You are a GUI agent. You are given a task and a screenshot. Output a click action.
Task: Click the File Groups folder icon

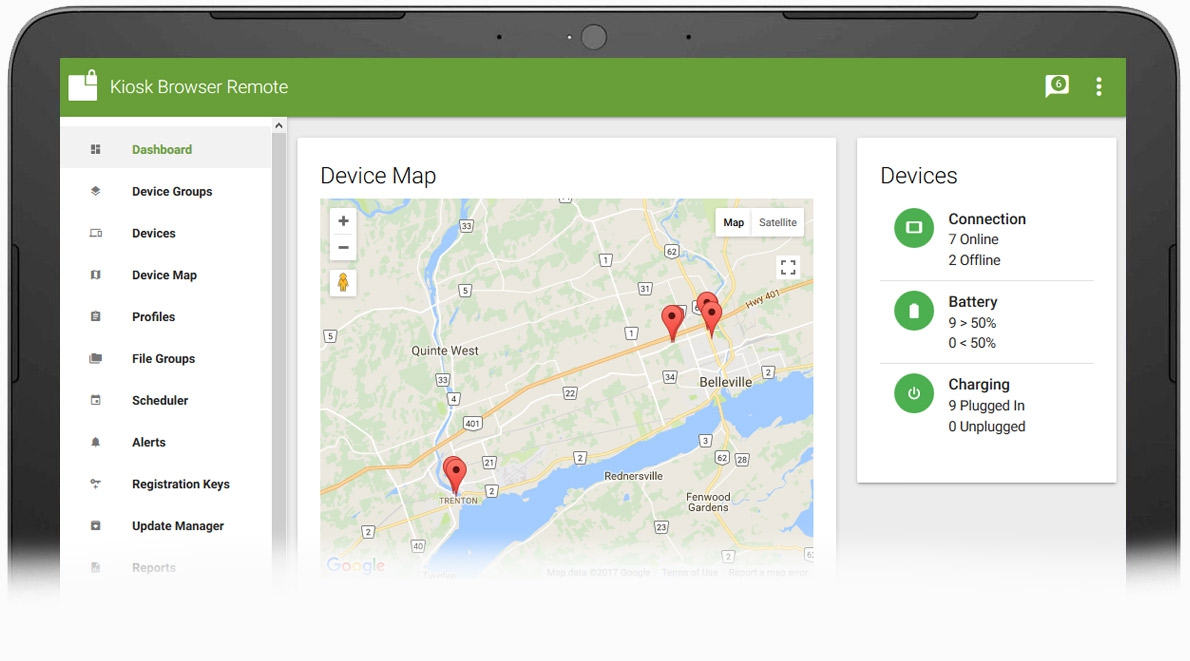[96, 358]
